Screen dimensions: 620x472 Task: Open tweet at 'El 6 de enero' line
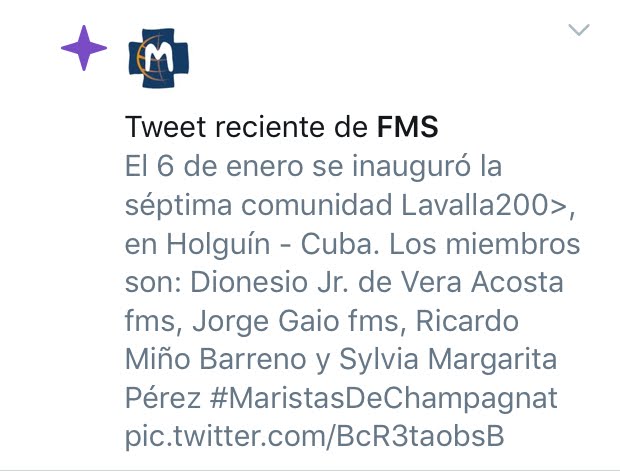pyautogui.click(x=314, y=166)
